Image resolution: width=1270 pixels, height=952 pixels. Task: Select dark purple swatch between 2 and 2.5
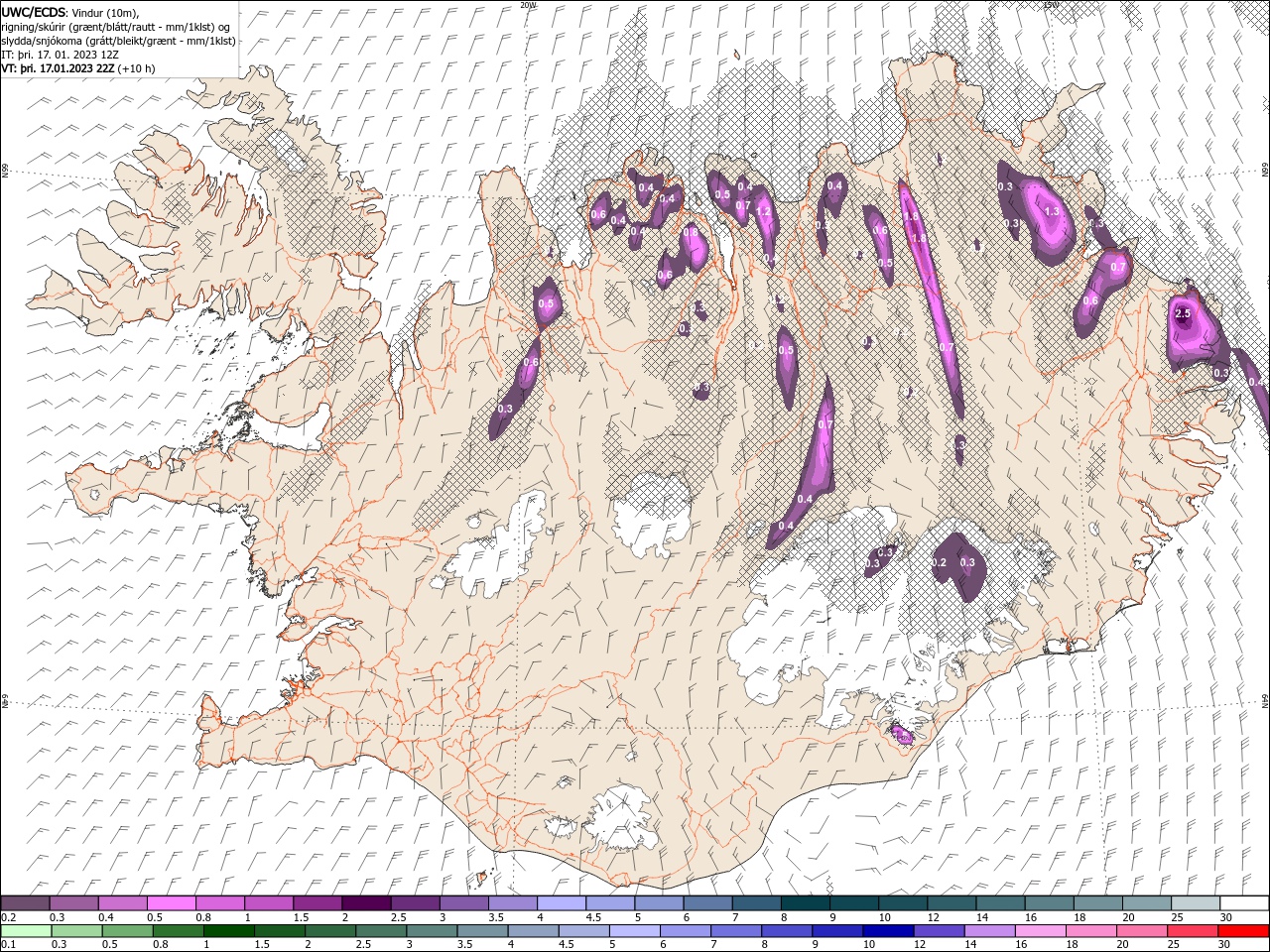click(x=366, y=903)
